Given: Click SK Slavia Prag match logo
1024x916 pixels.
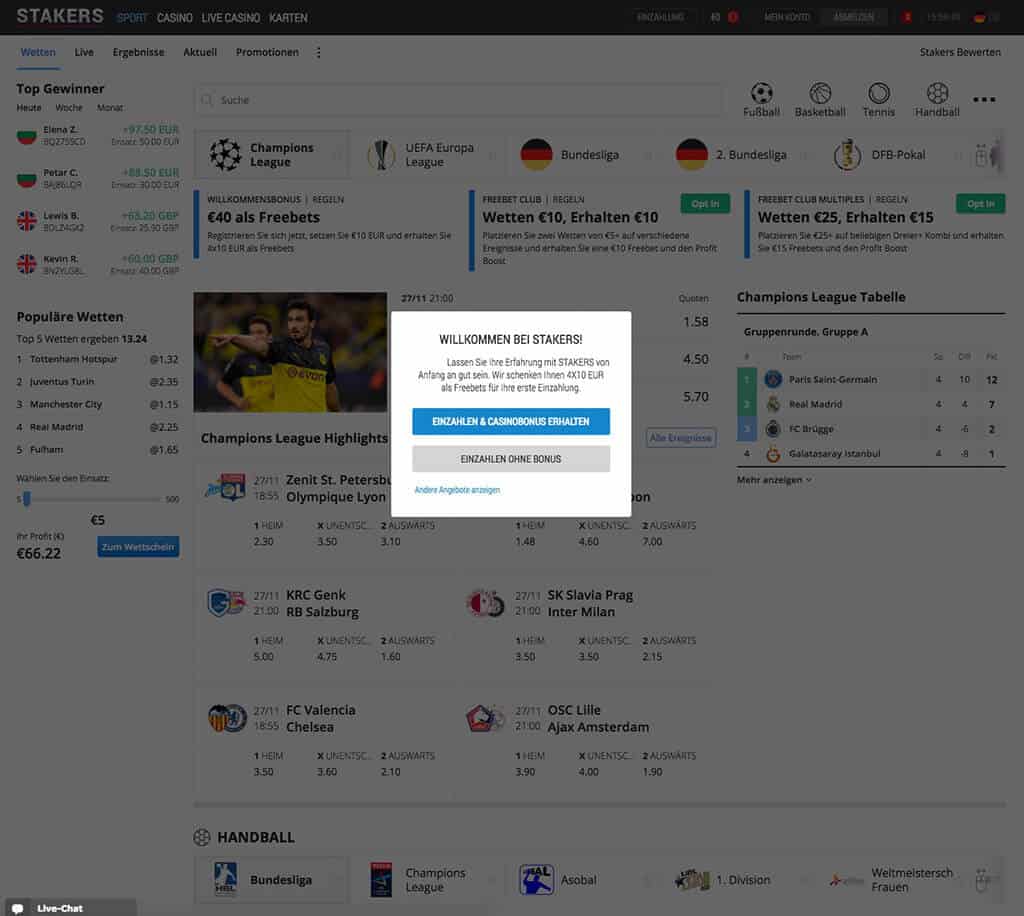Looking at the screenshot, I should pyautogui.click(x=485, y=603).
